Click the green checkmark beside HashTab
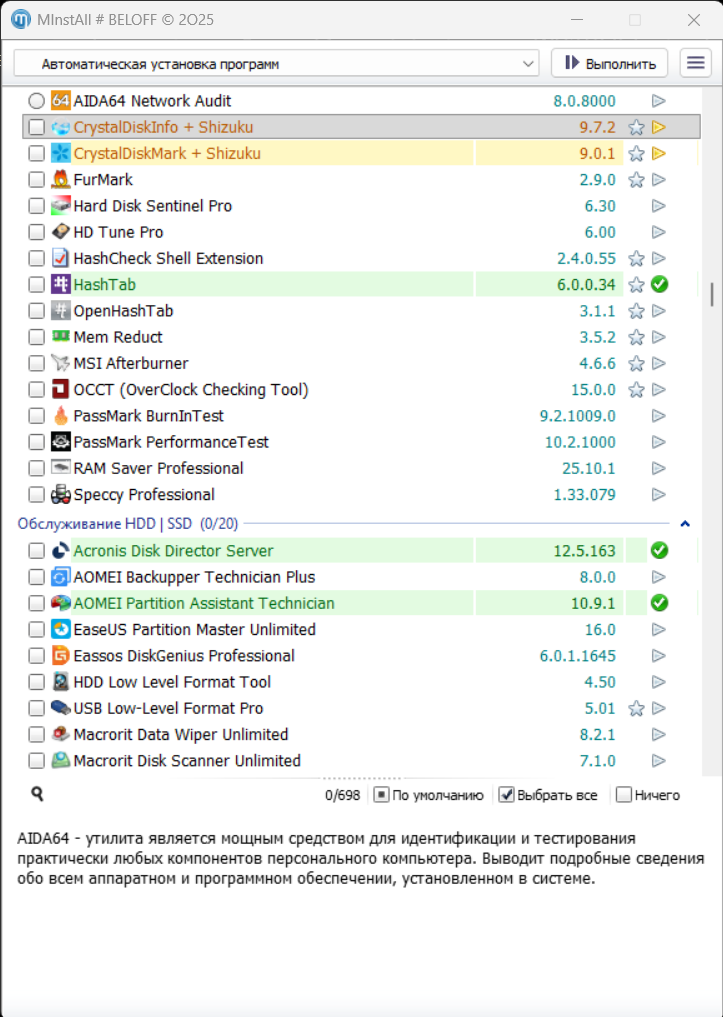This screenshot has height=1017, width=723. coord(658,285)
